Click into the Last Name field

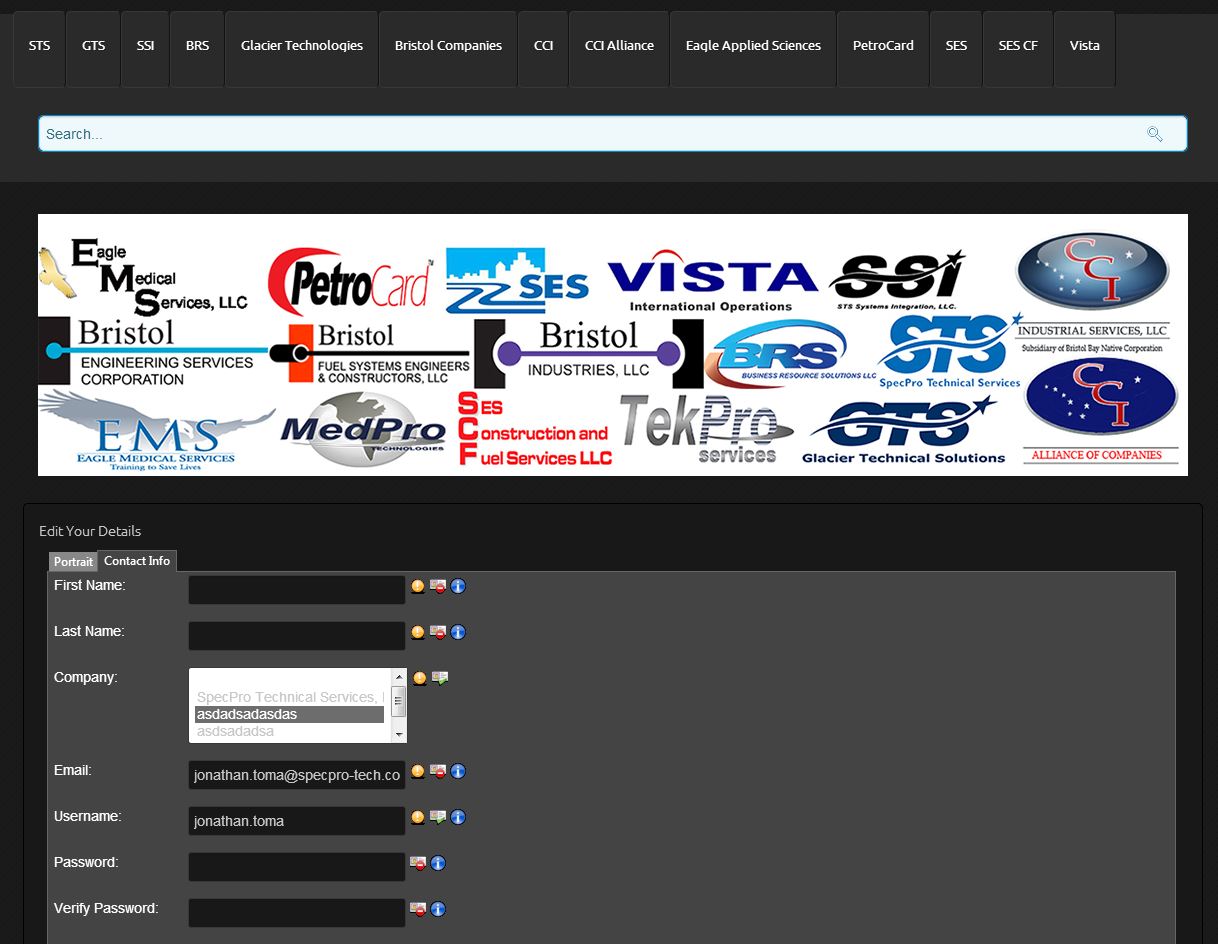click(297, 636)
